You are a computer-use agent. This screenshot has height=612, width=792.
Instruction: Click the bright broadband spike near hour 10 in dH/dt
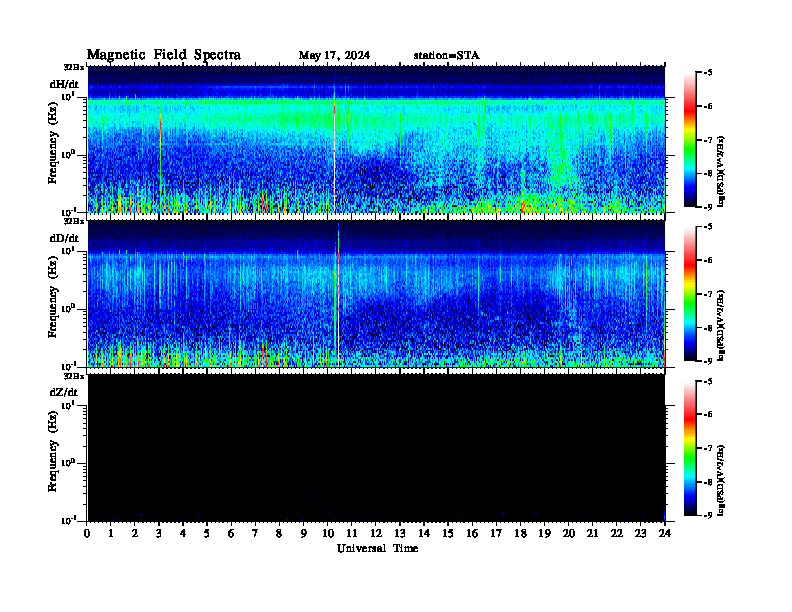click(x=334, y=151)
